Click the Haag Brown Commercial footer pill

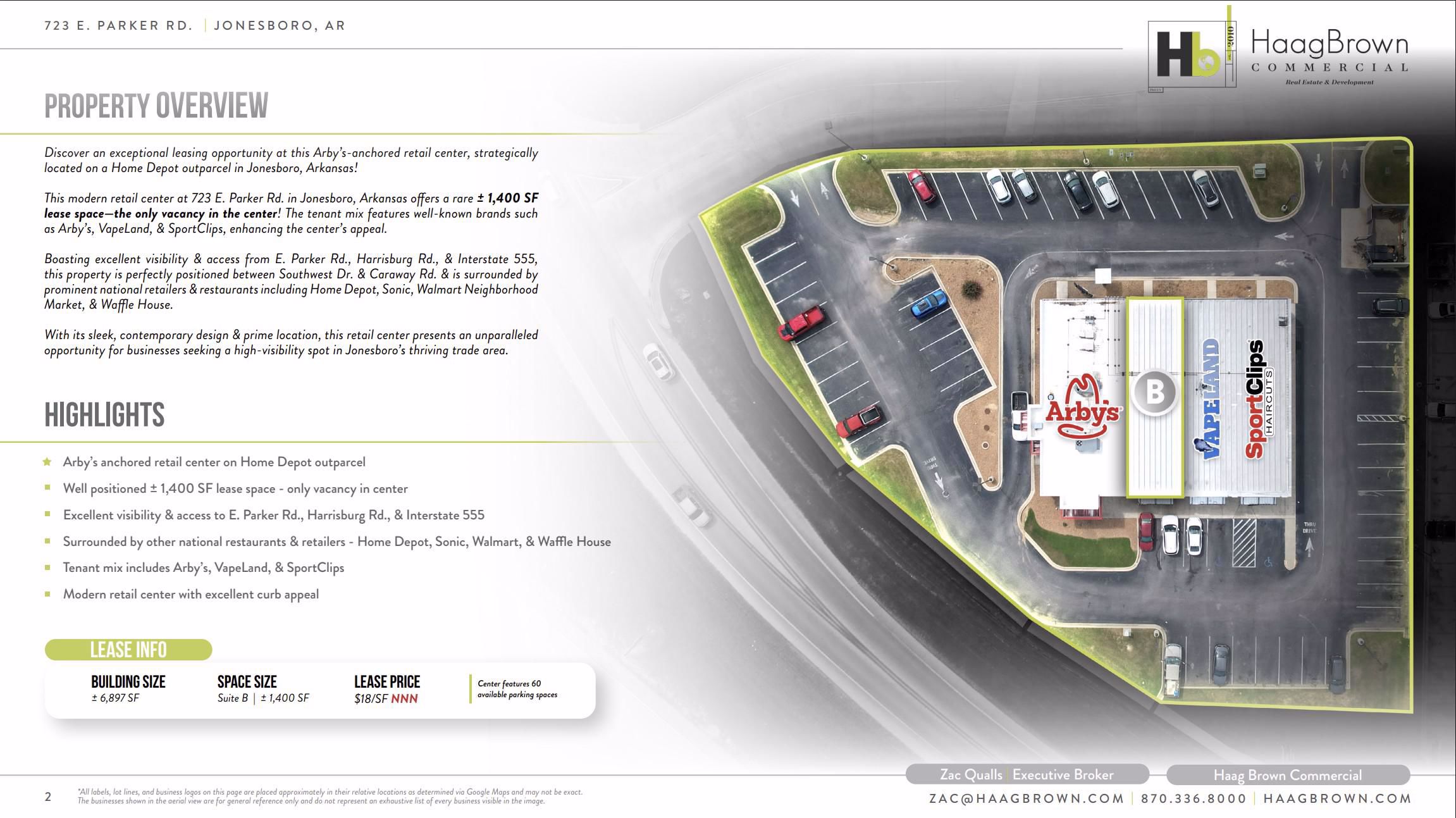1288,775
